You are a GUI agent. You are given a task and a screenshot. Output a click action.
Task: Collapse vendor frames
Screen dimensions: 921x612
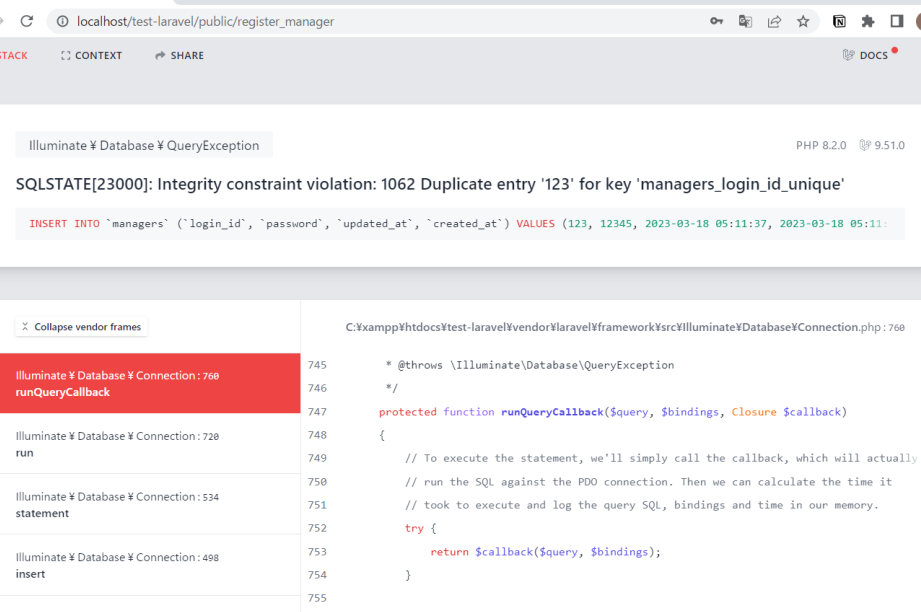tap(82, 327)
